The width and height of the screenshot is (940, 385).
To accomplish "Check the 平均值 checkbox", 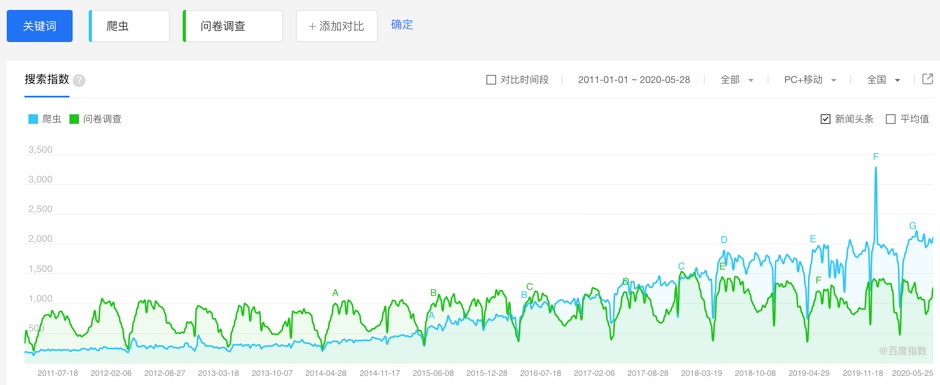I will coord(891,119).
